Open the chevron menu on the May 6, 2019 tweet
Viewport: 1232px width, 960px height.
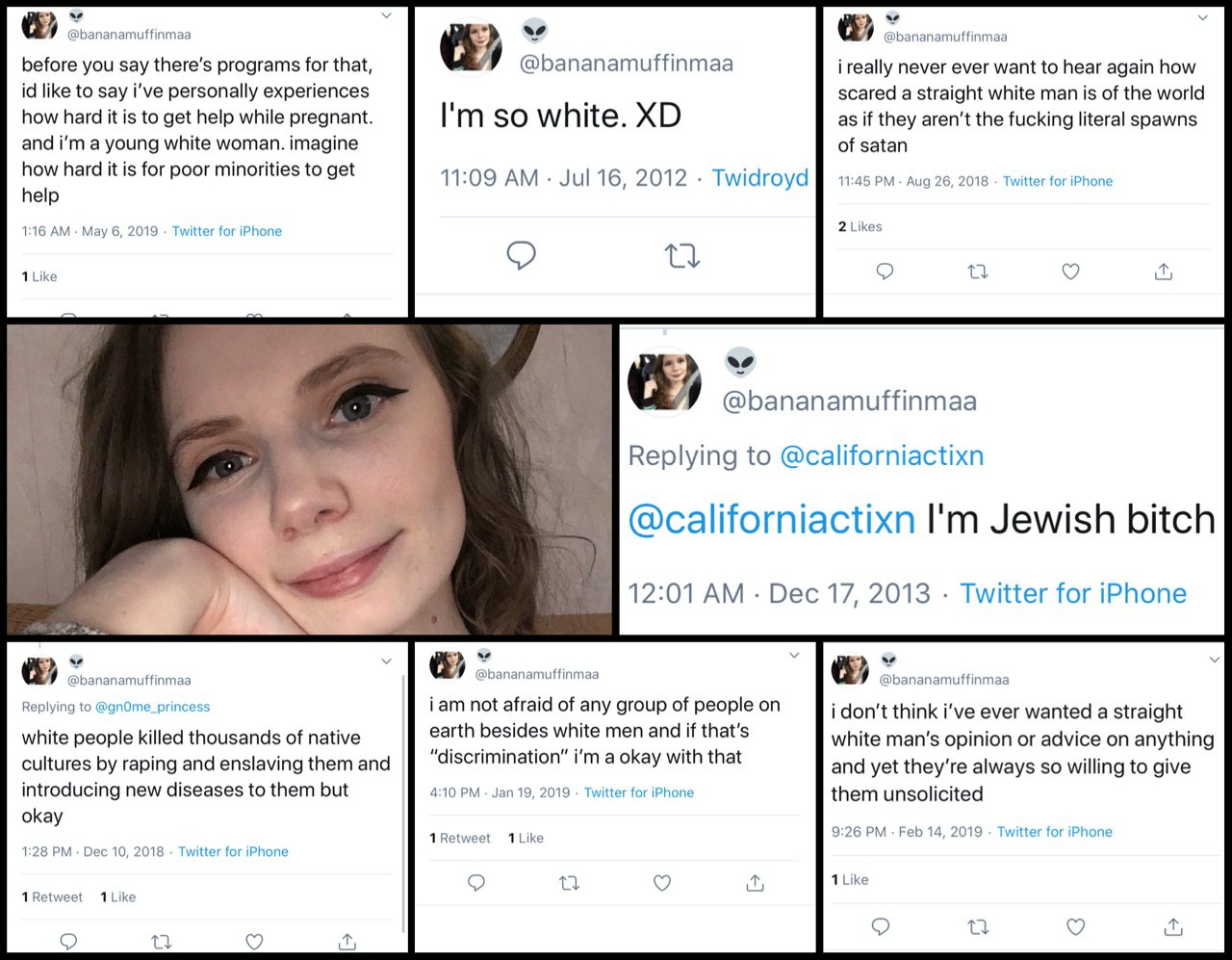386,15
